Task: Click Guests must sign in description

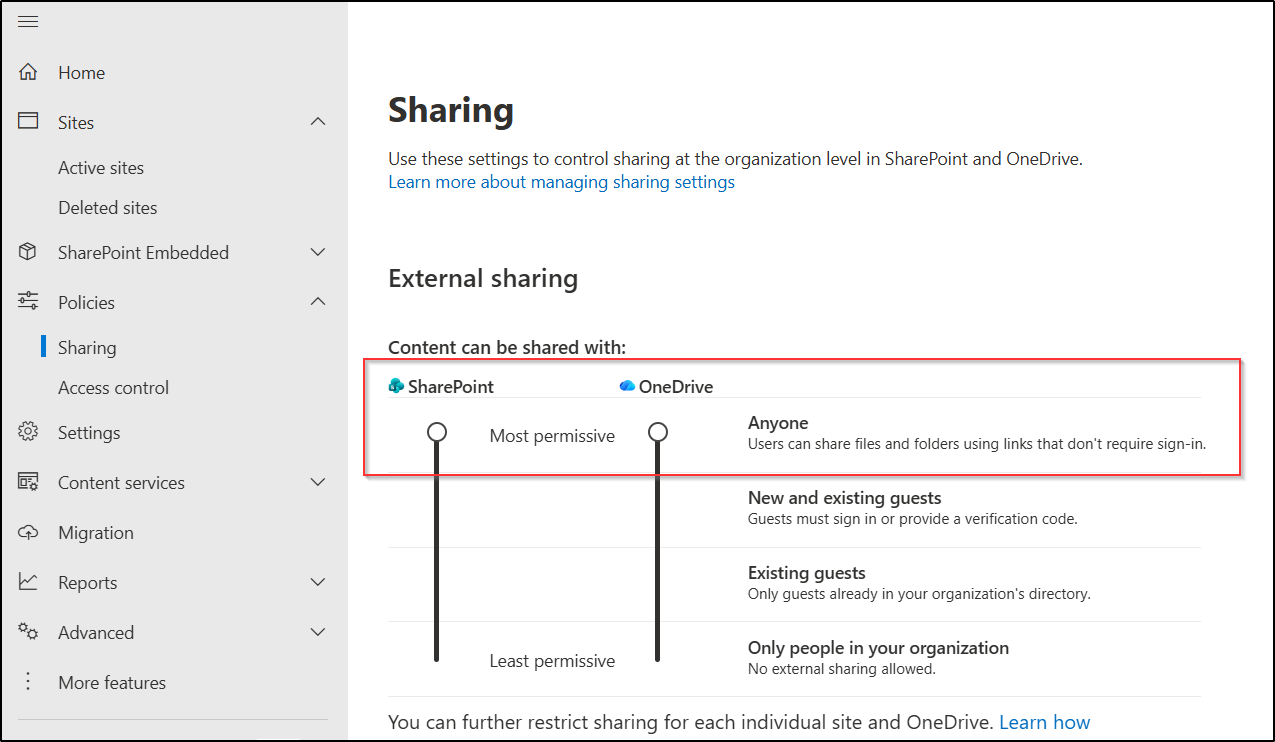Action: pyautogui.click(x=913, y=519)
